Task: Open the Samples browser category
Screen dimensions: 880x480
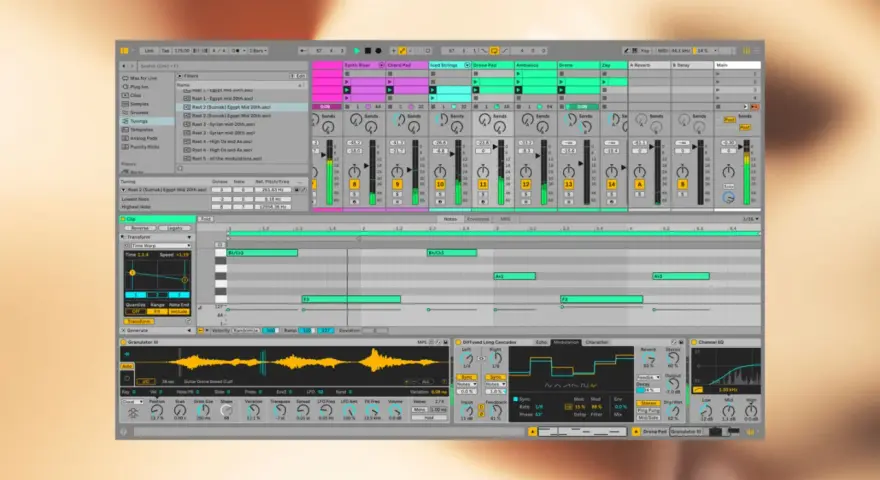Action: point(136,104)
